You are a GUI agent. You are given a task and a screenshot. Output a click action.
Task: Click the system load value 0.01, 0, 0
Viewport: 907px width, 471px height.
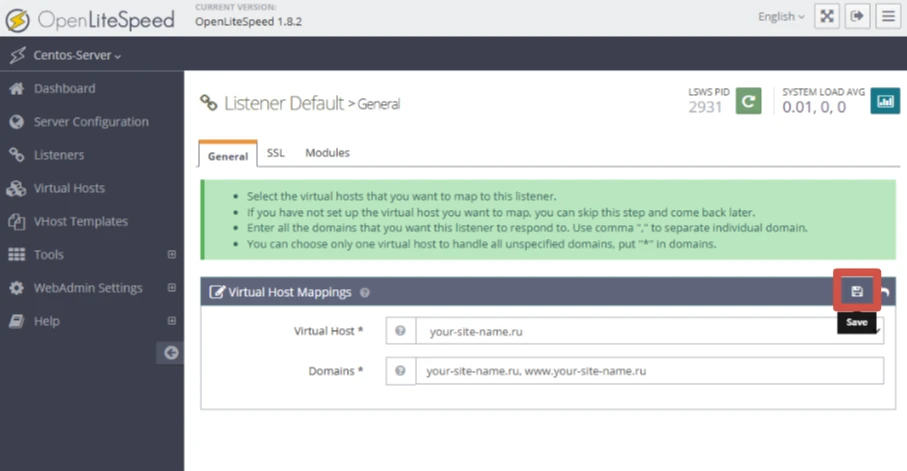click(814, 107)
